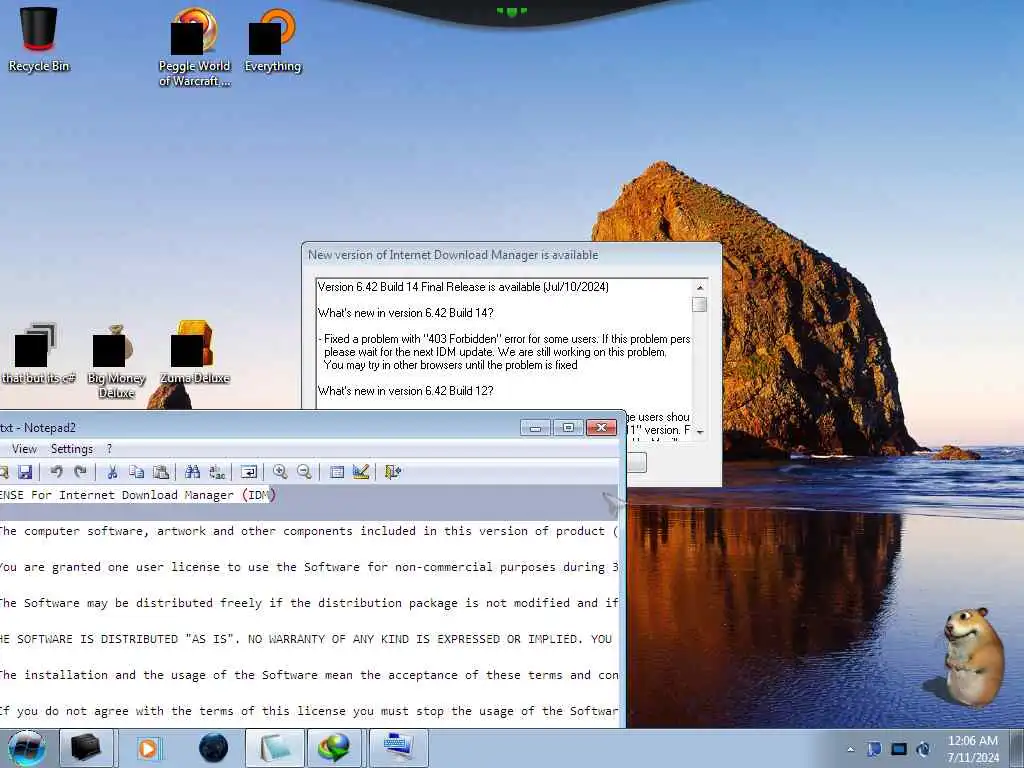Click the Paste clipboard icon in Notepad2
Viewport: 1024px width, 768px height.
click(x=161, y=472)
